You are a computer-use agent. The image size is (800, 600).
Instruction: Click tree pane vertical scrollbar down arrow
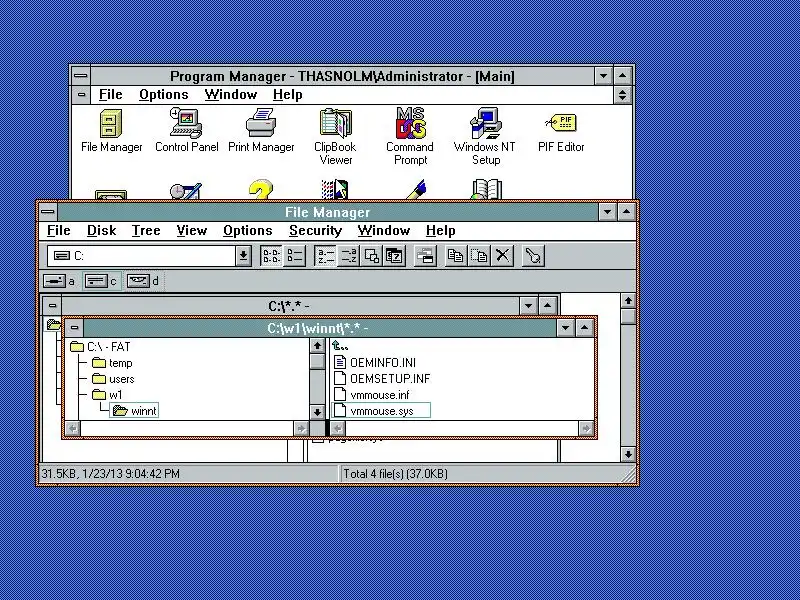(317, 412)
